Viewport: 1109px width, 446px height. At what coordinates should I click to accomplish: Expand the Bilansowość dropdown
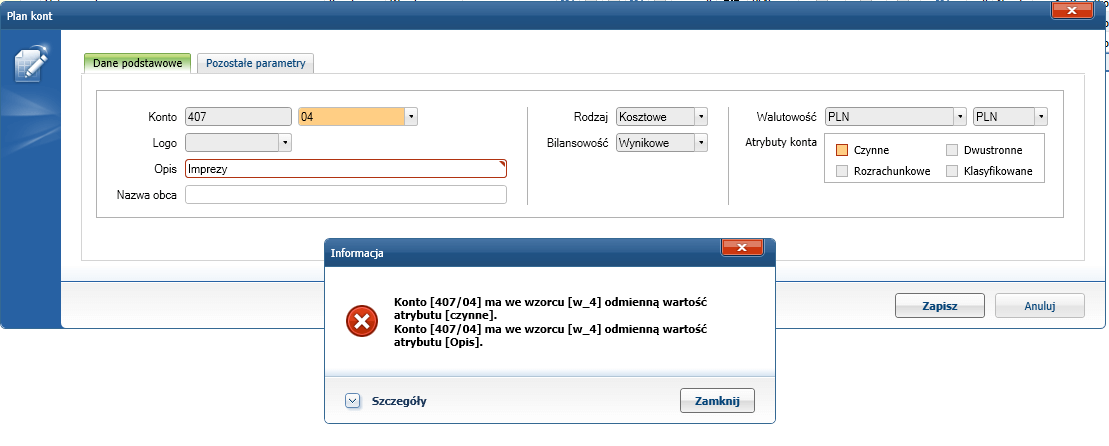click(x=701, y=143)
